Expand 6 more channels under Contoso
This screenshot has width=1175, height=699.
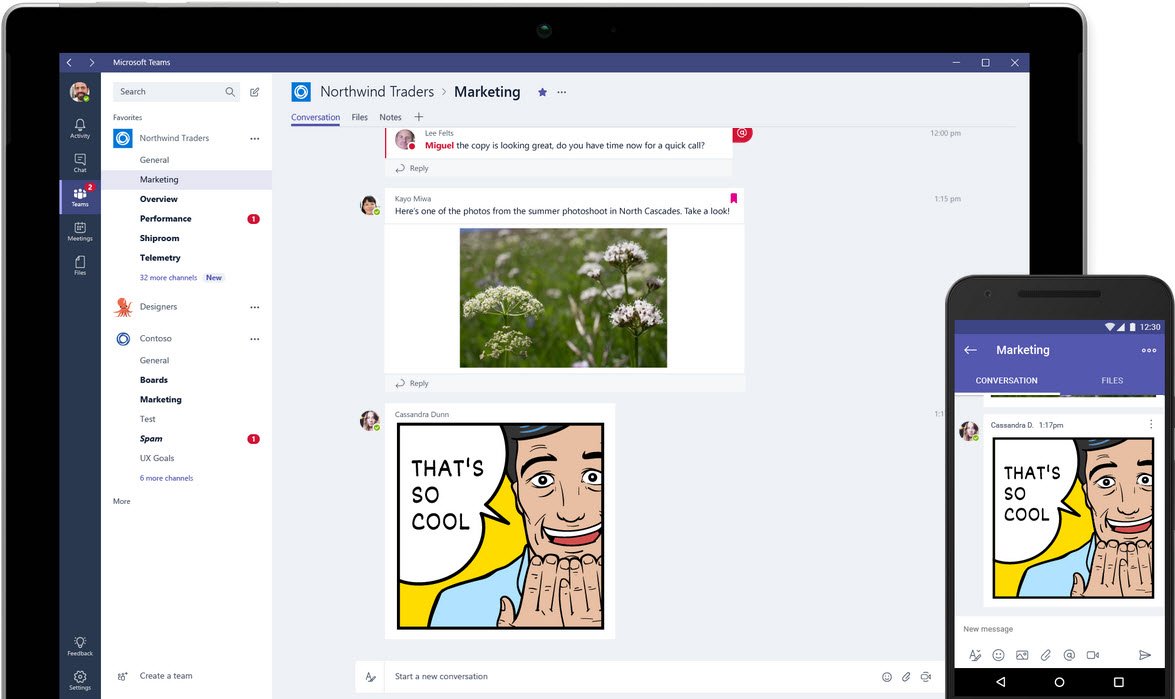pos(166,478)
